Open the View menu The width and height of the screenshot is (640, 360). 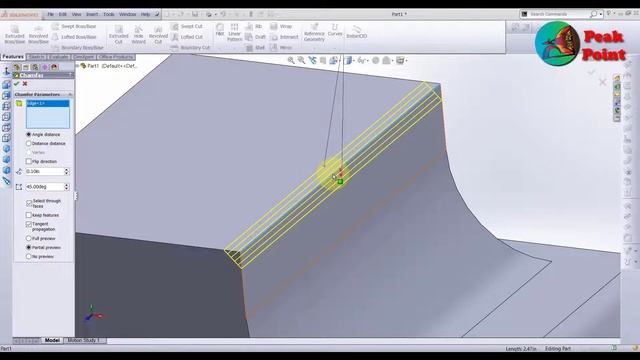76,14
